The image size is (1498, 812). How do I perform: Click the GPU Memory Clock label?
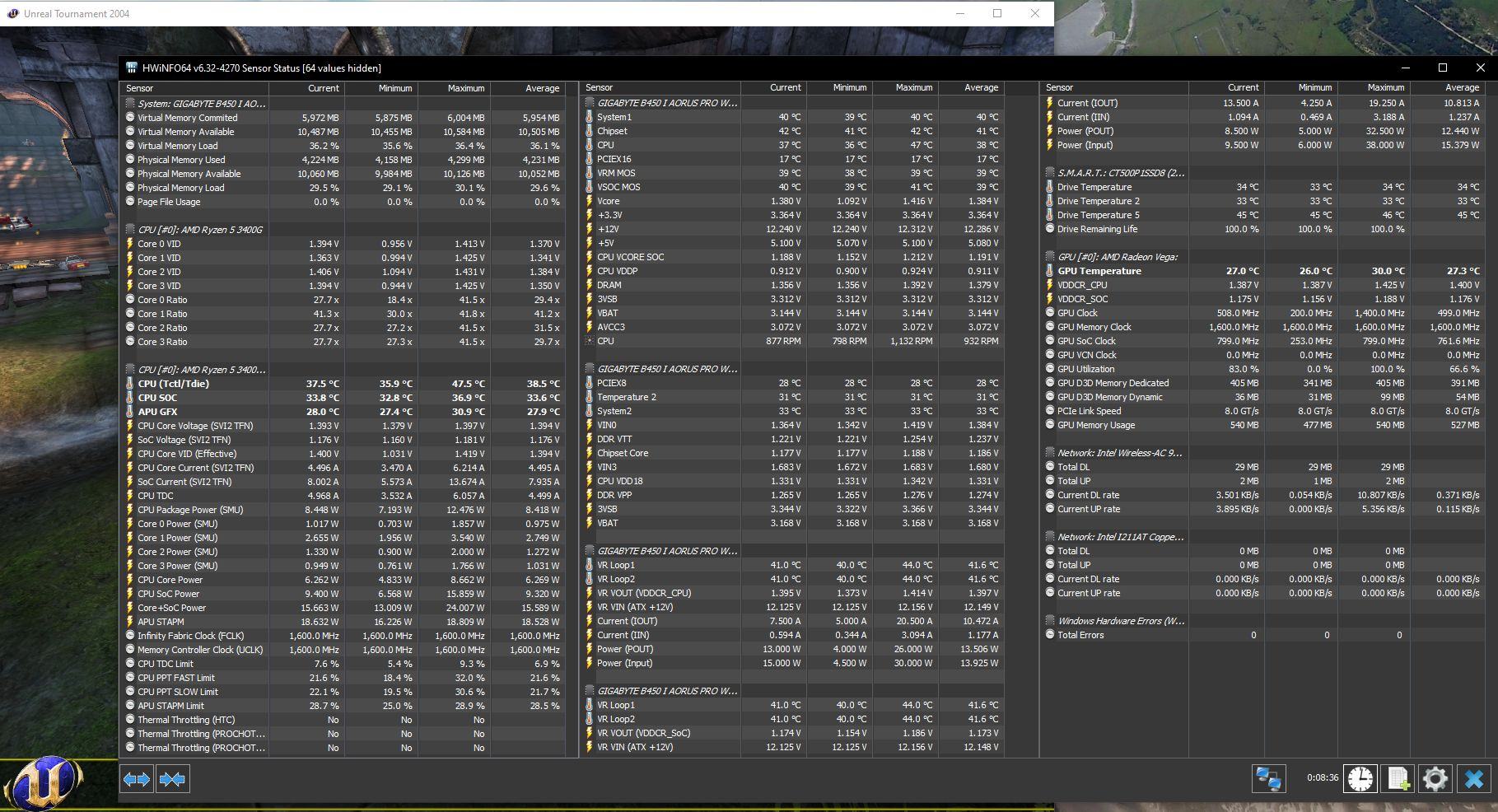coord(1094,327)
